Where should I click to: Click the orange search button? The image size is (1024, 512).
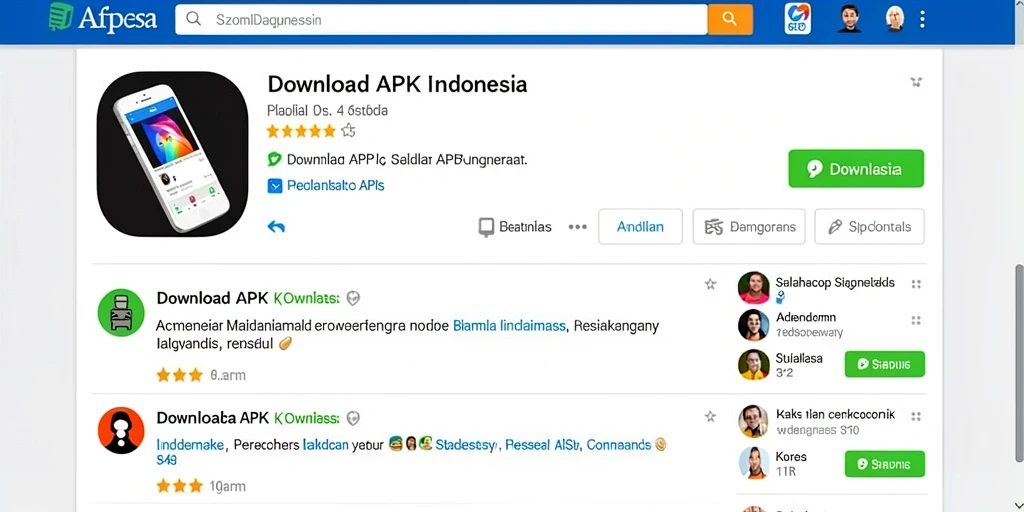tap(730, 20)
